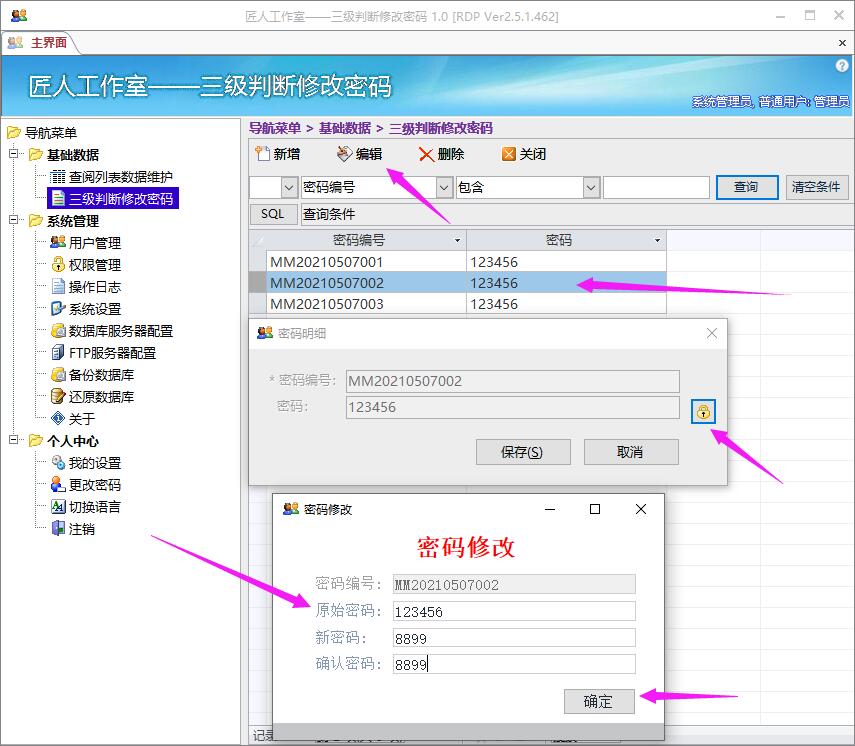Click 注销 to log out
This screenshot has width=855, height=746.
click(x=73, y=529)
